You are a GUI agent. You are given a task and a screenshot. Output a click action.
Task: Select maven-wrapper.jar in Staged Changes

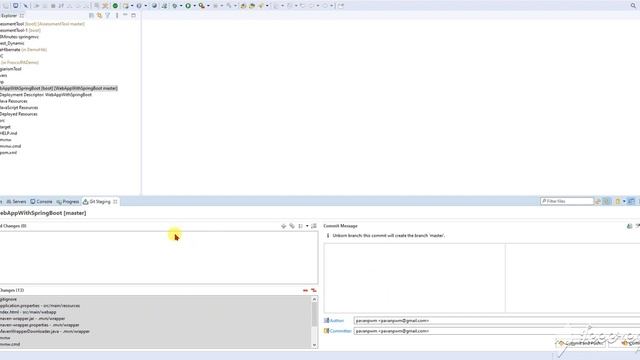click(33, 318)
